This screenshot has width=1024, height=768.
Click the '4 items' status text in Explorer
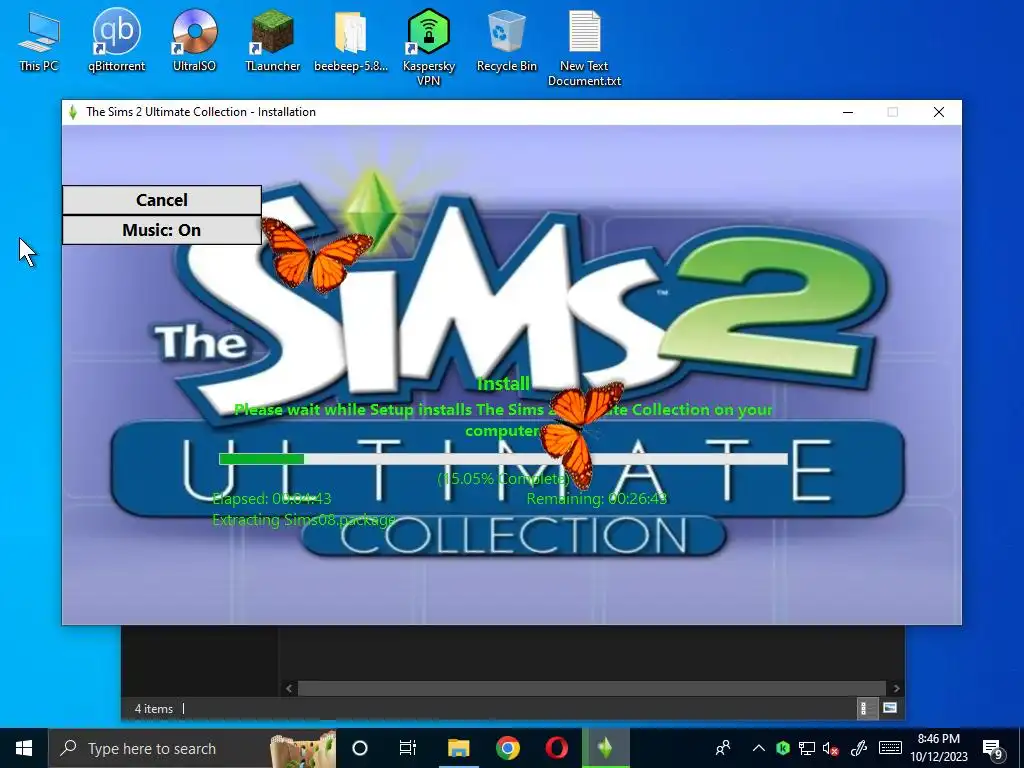coord(153,709)
